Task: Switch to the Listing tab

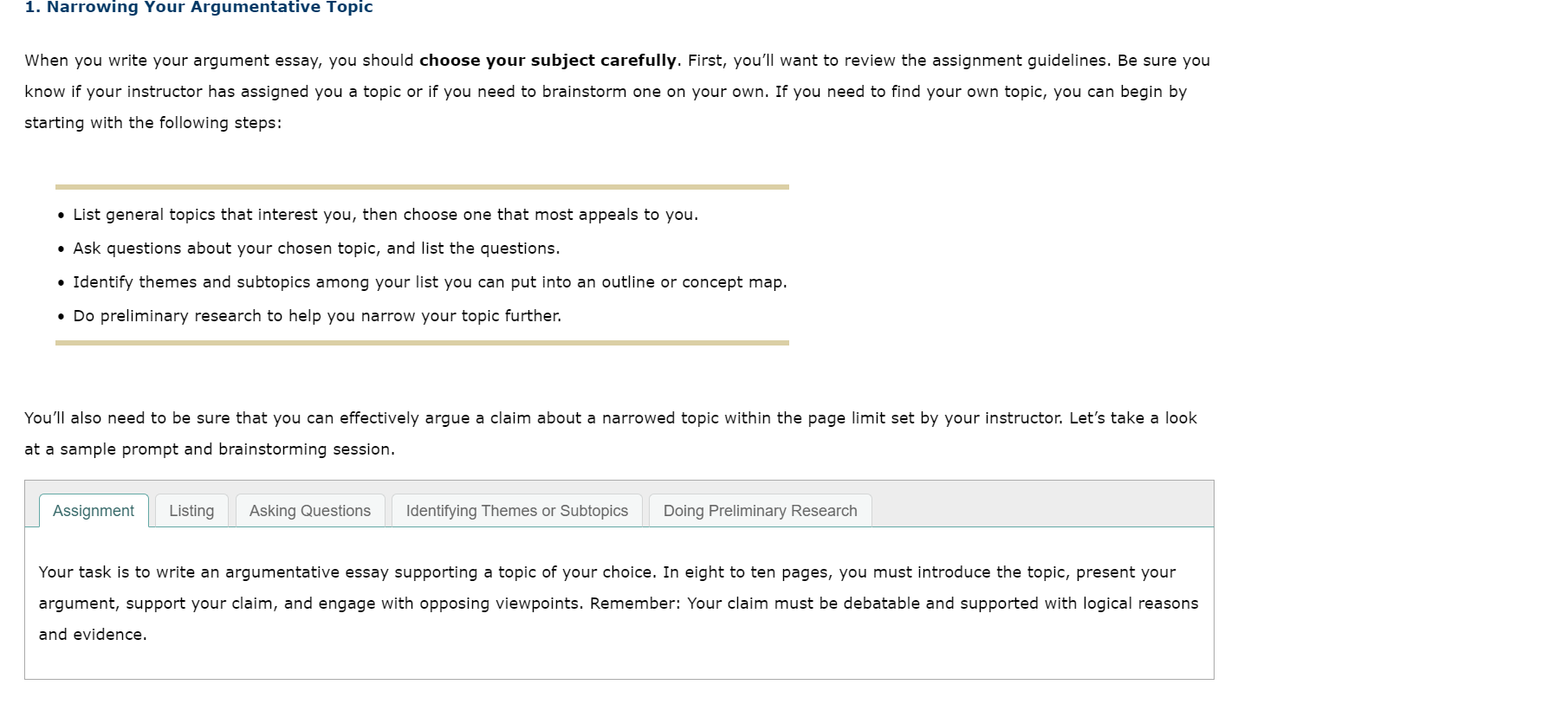Action: pyautogui.click(x=191, y=510)
